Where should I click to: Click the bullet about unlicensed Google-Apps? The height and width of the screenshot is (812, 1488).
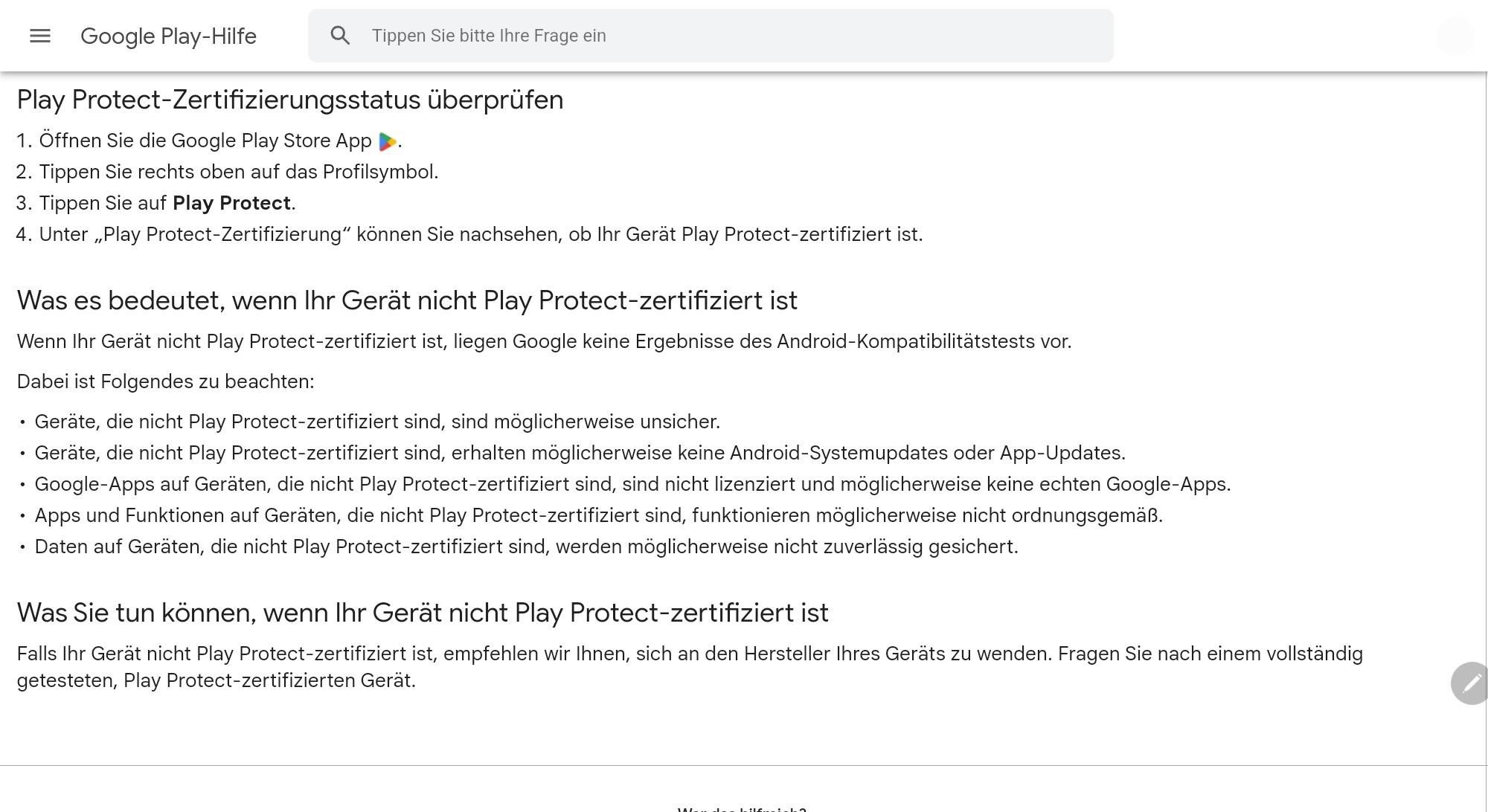click(x=632, y=484)
